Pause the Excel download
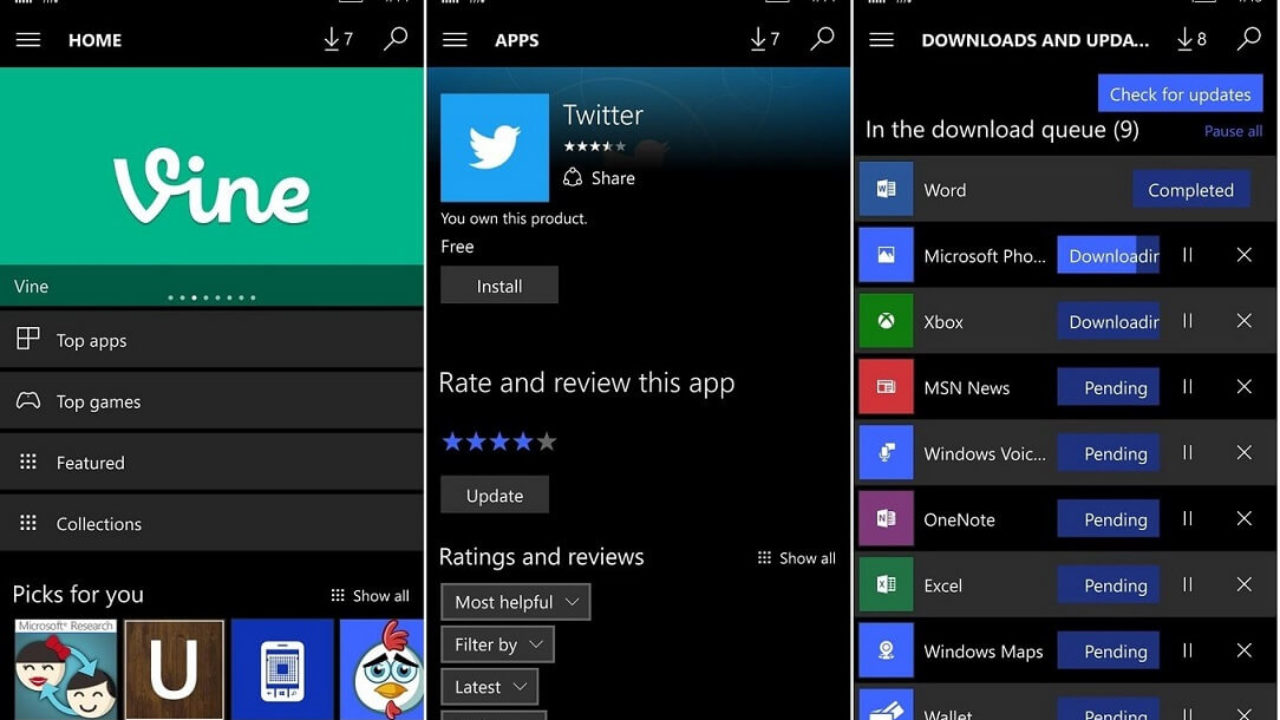 (1188, 585)
